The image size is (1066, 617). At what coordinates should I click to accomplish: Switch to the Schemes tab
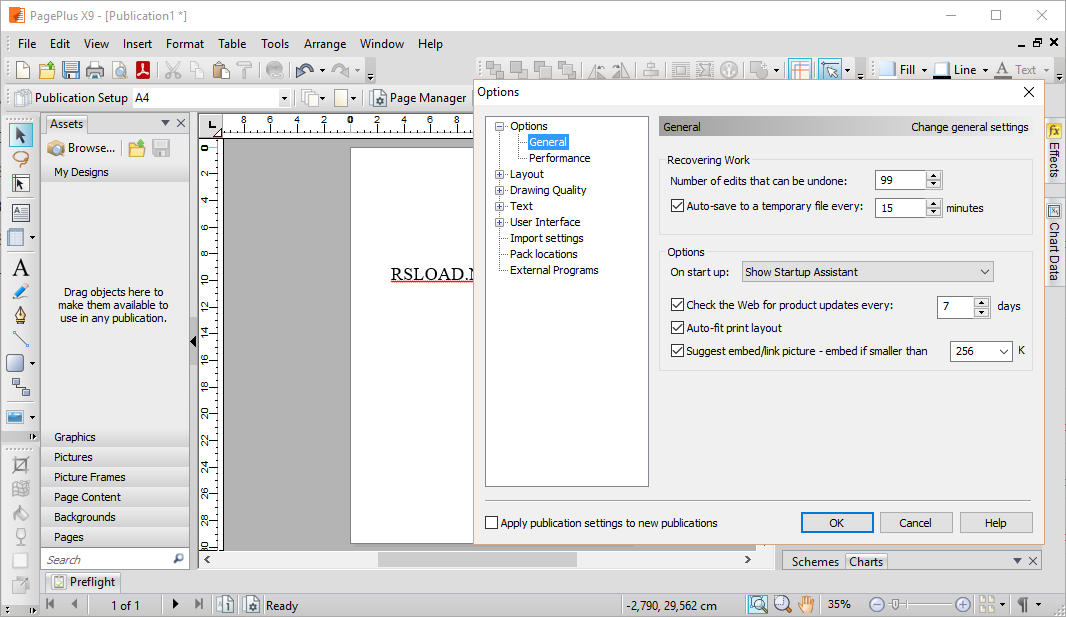[x=815, y=561]
